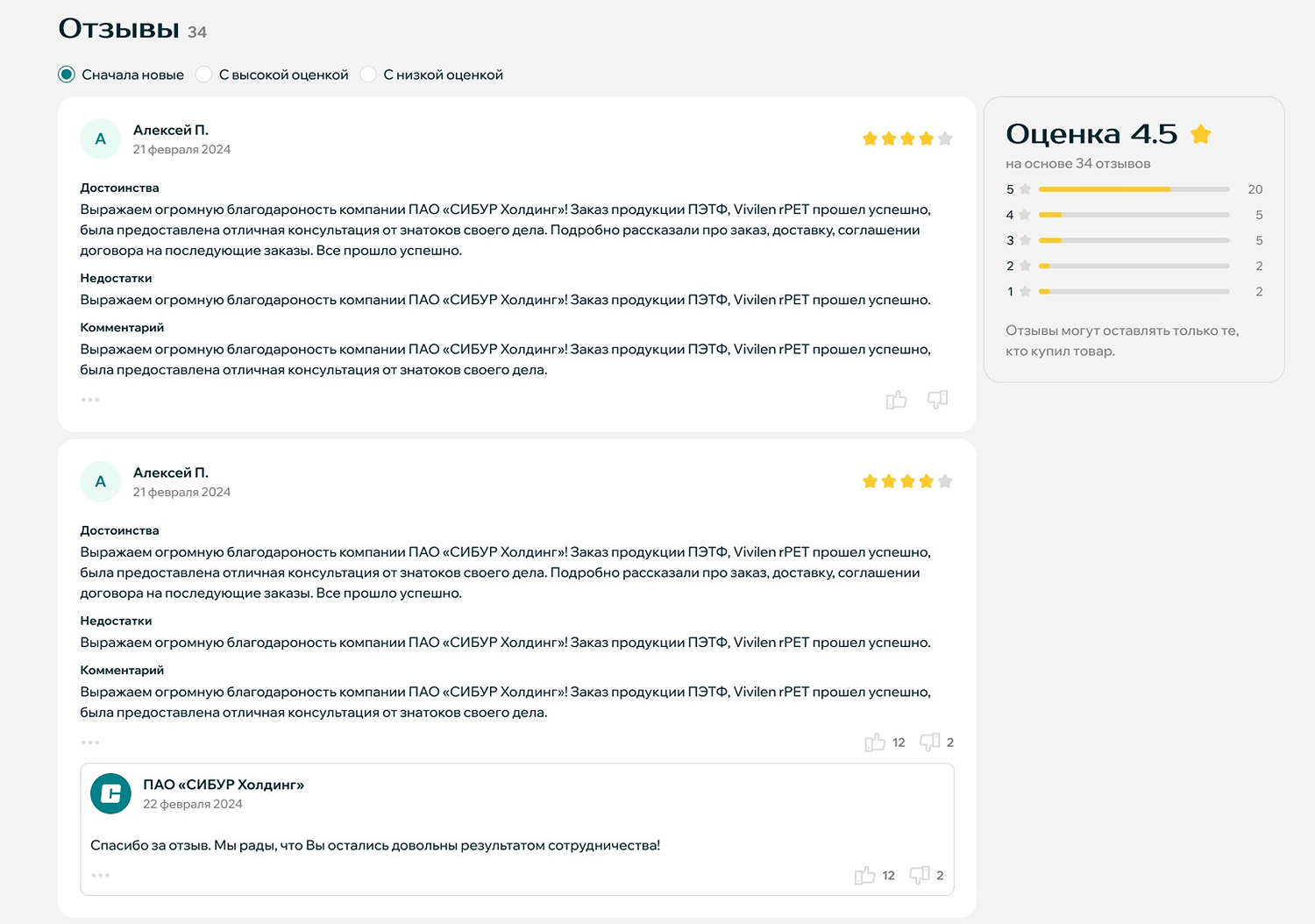This screenshot has height=924, width=1315.
Task: Like the first review by Алексей П.
Action: tap(896, 401)
